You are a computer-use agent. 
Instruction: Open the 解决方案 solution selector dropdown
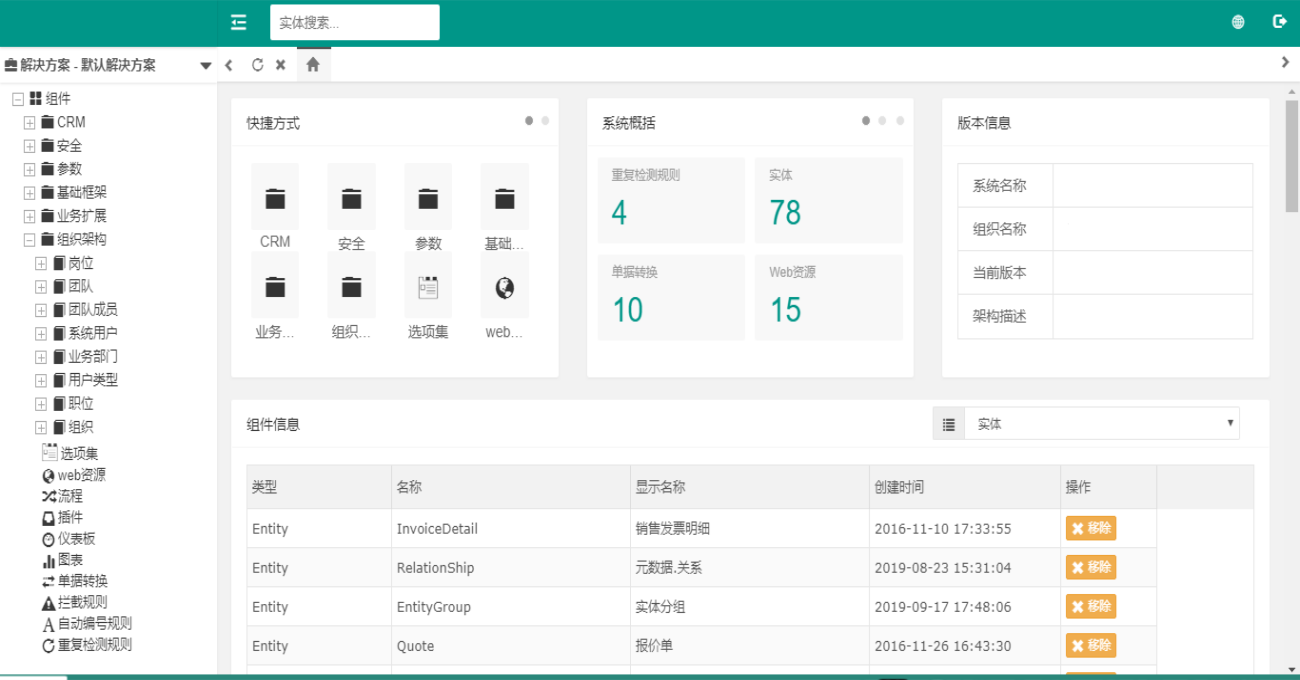(x=108, y=65)
